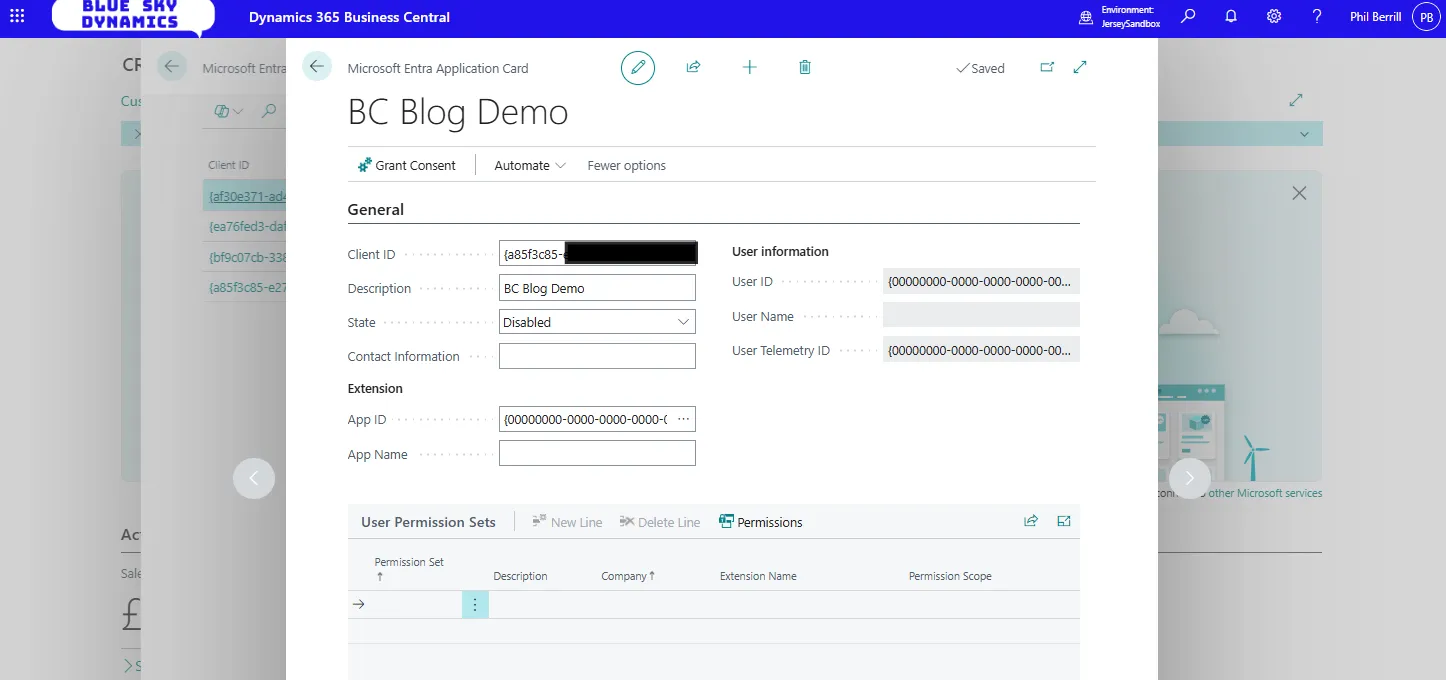Screen dimensions: 1446x680
Task: Open the {ea76fed3 Client ID row
Action: pyautogui.click(x=246, y=226)
